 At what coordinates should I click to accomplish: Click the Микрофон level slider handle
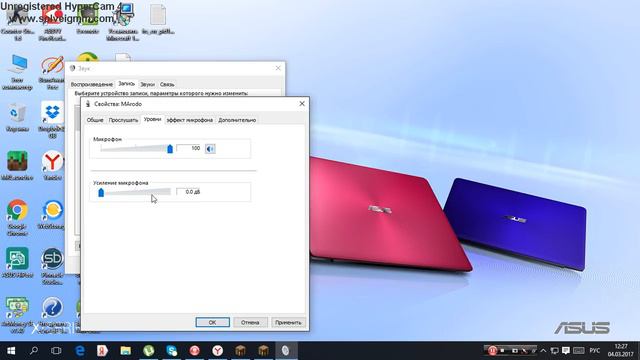tap(170, 149)
